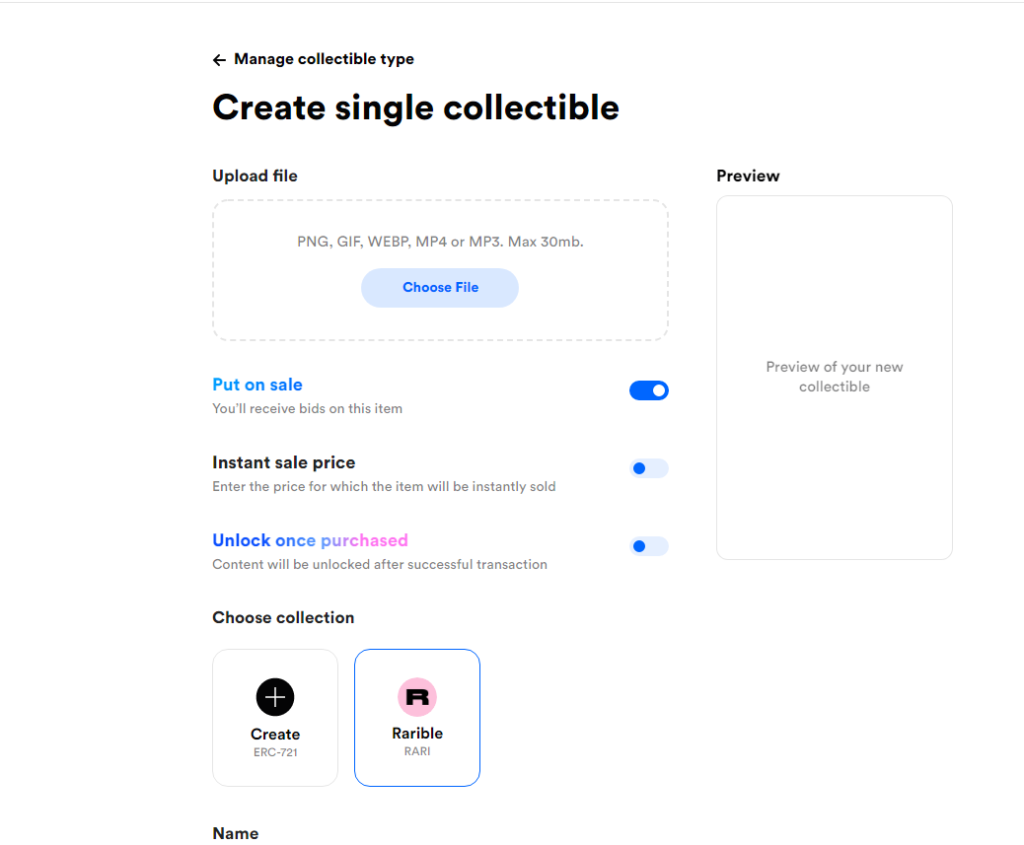The height and width of the screenshot is (845, 1024).
Task: Click the Unlock once purchased gradient heading
Action: (310, 541)
